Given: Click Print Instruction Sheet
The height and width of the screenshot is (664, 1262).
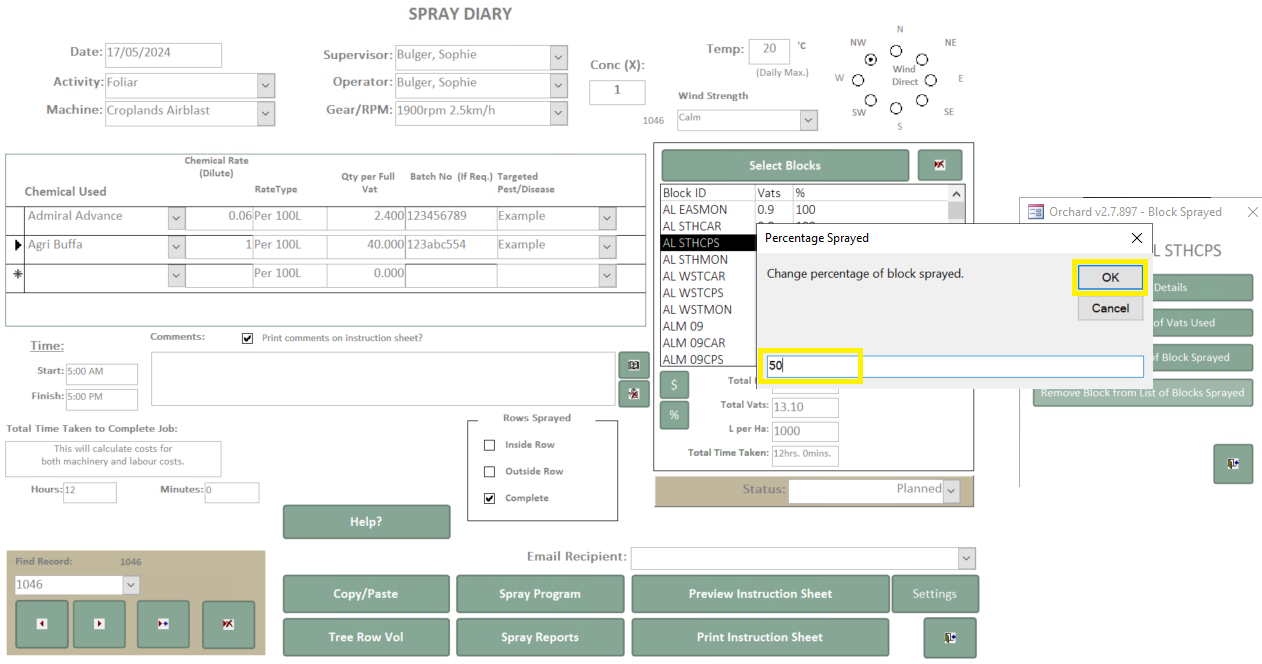Looking at the screenshot, I should [x=760, y=638].
